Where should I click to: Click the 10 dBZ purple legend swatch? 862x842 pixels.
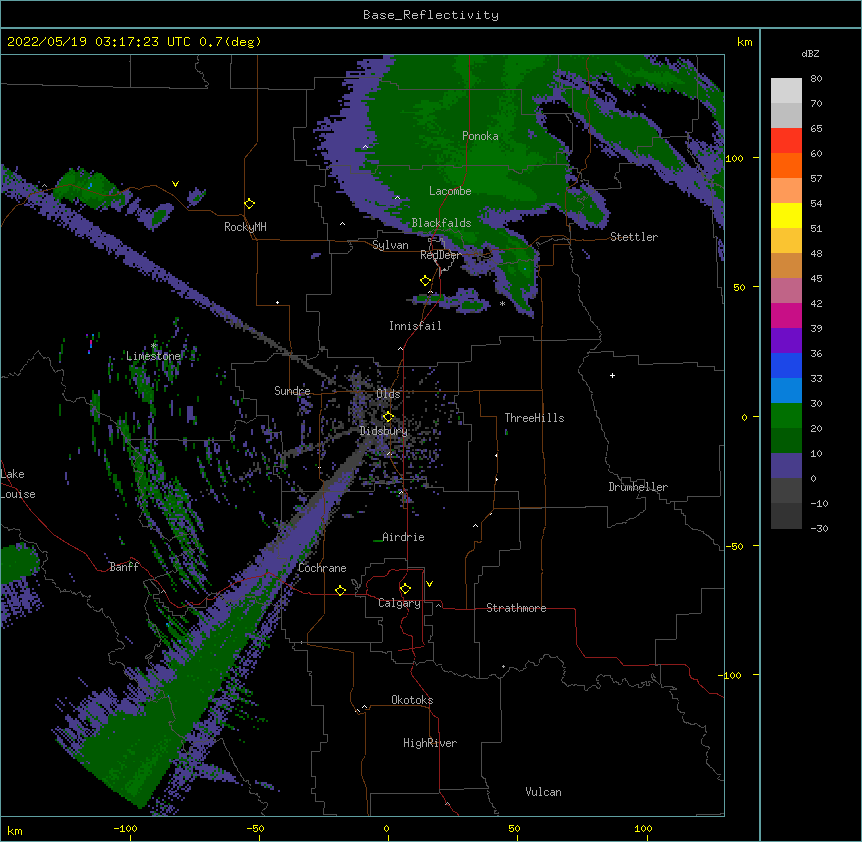(x=786, y=466)
